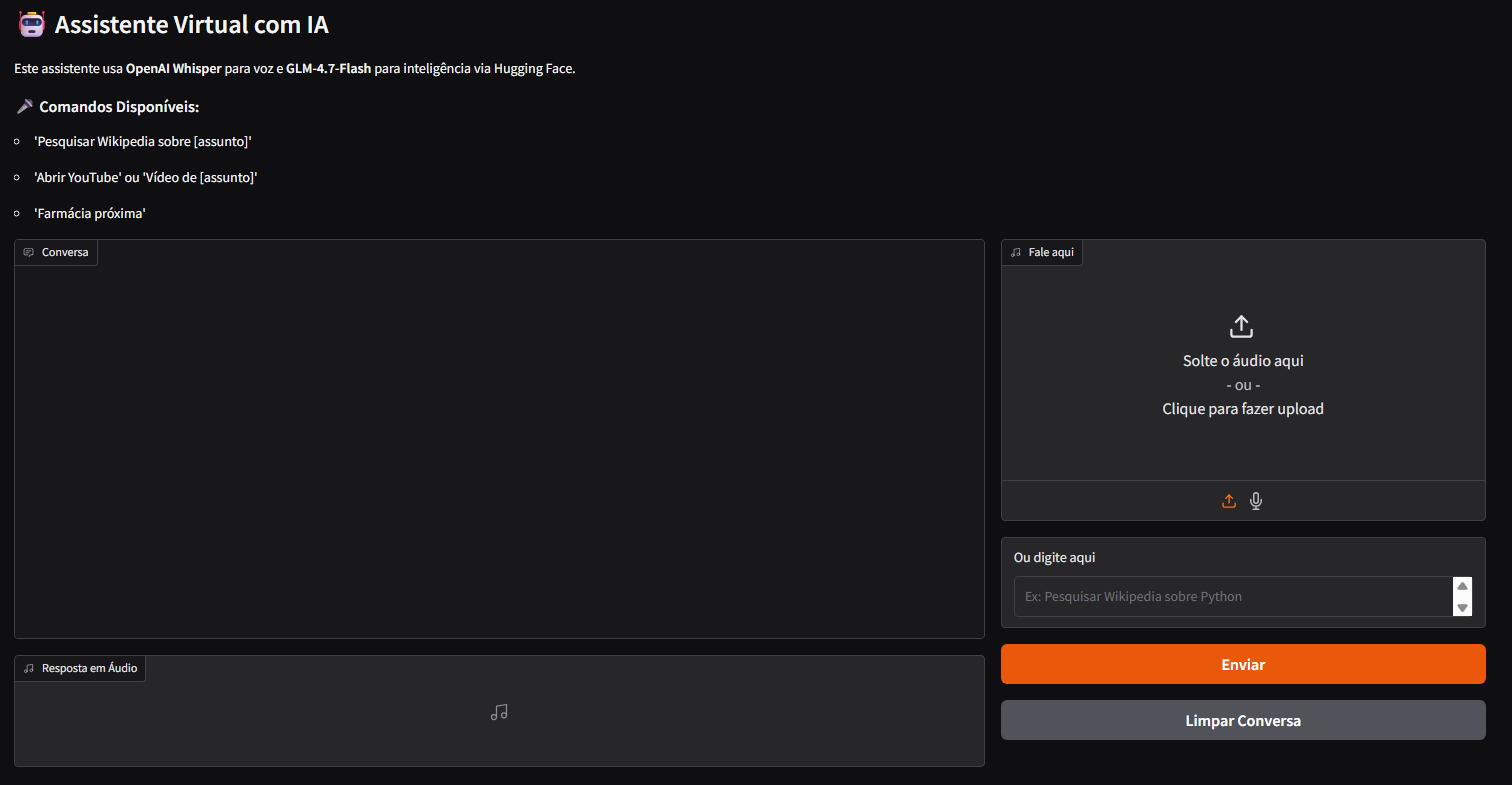Clear the chat with Limpar Conversa
The image size is (1512, 785).
tap(1243, 720)
